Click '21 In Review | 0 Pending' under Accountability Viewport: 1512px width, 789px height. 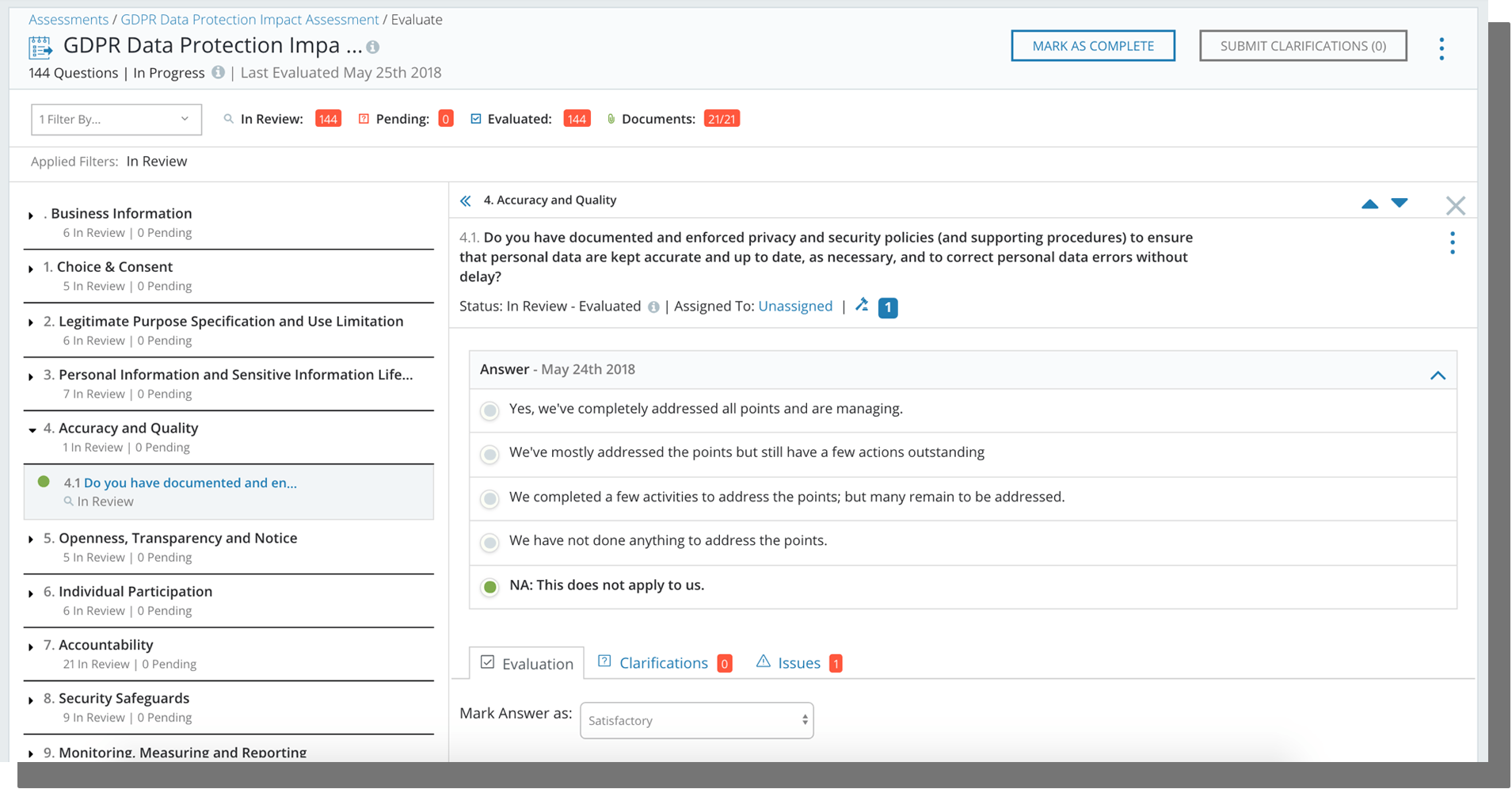(x=130, y=665)
